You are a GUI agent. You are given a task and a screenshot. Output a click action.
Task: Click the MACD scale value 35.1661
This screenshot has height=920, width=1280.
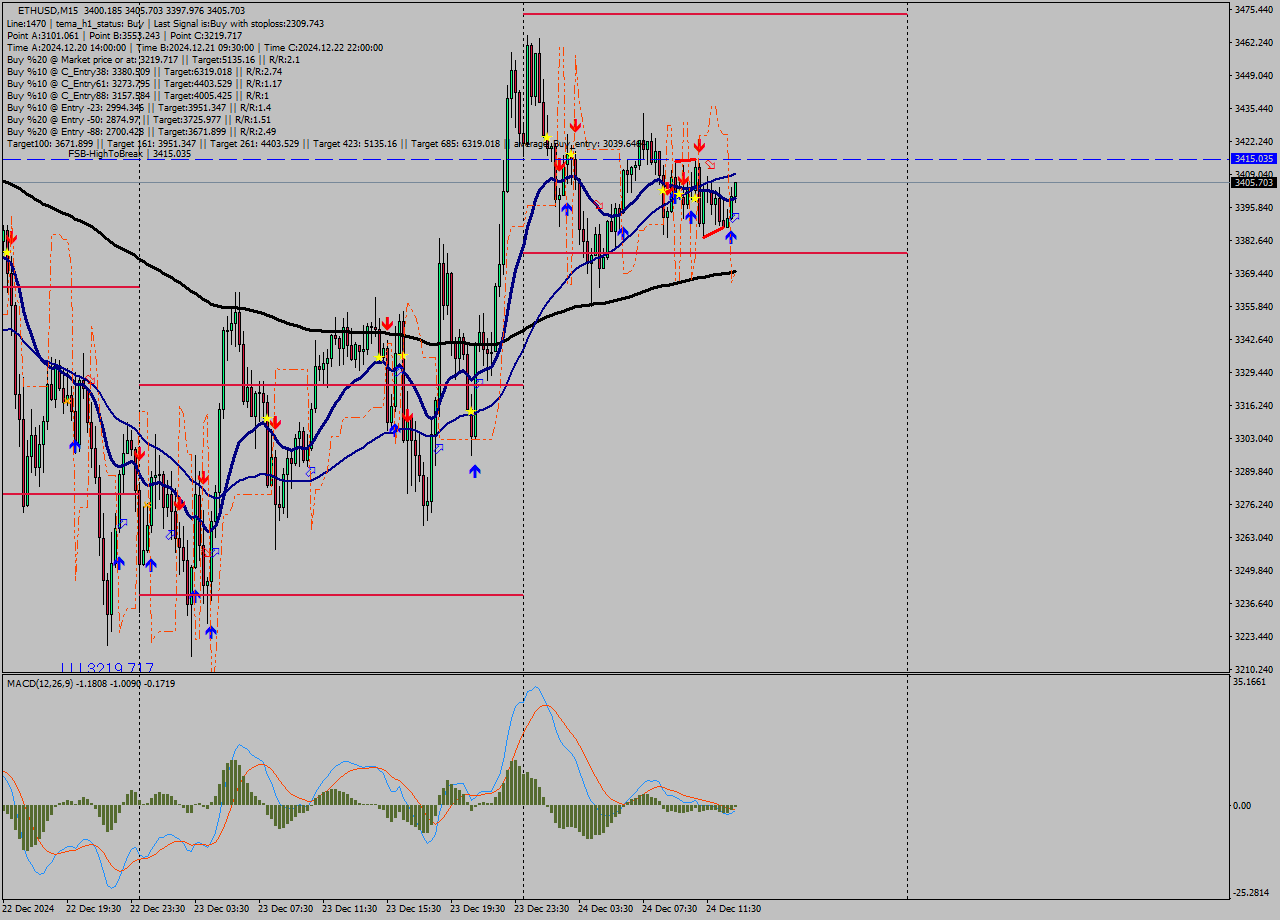tap(1250, 681)
